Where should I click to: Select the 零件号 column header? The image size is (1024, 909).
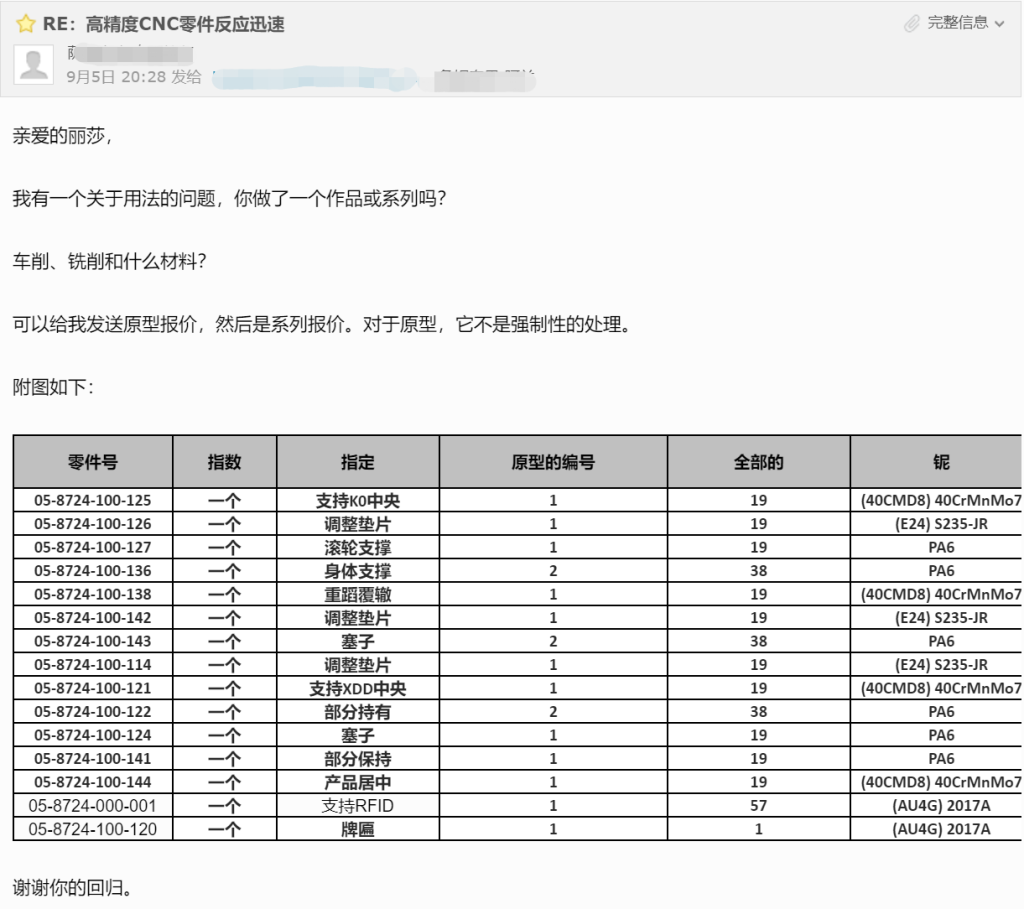pos(93,462)
